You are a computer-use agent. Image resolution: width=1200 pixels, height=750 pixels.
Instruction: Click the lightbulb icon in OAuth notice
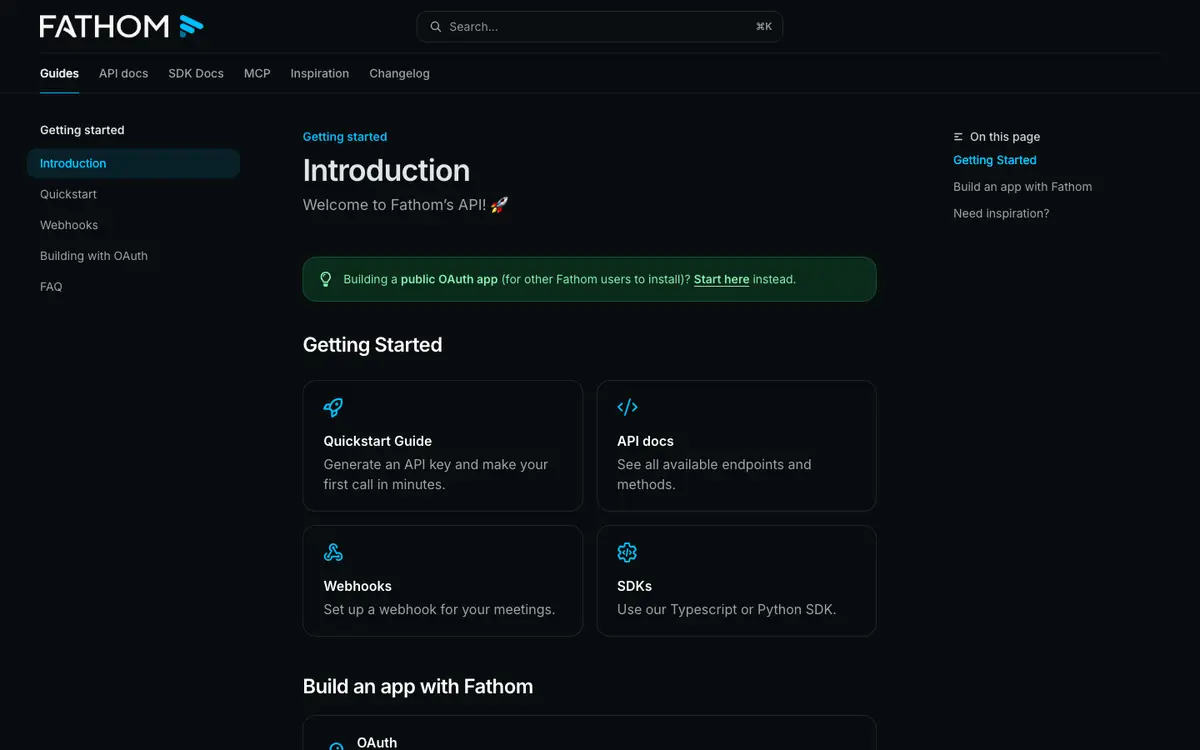click(325, 279)
